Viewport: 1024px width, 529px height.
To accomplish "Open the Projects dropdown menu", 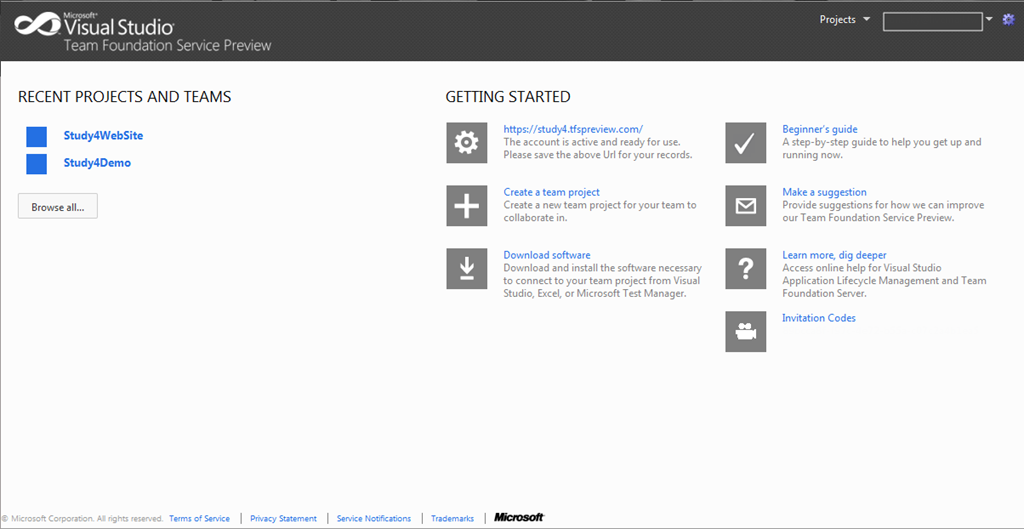I will coord(845,20).
